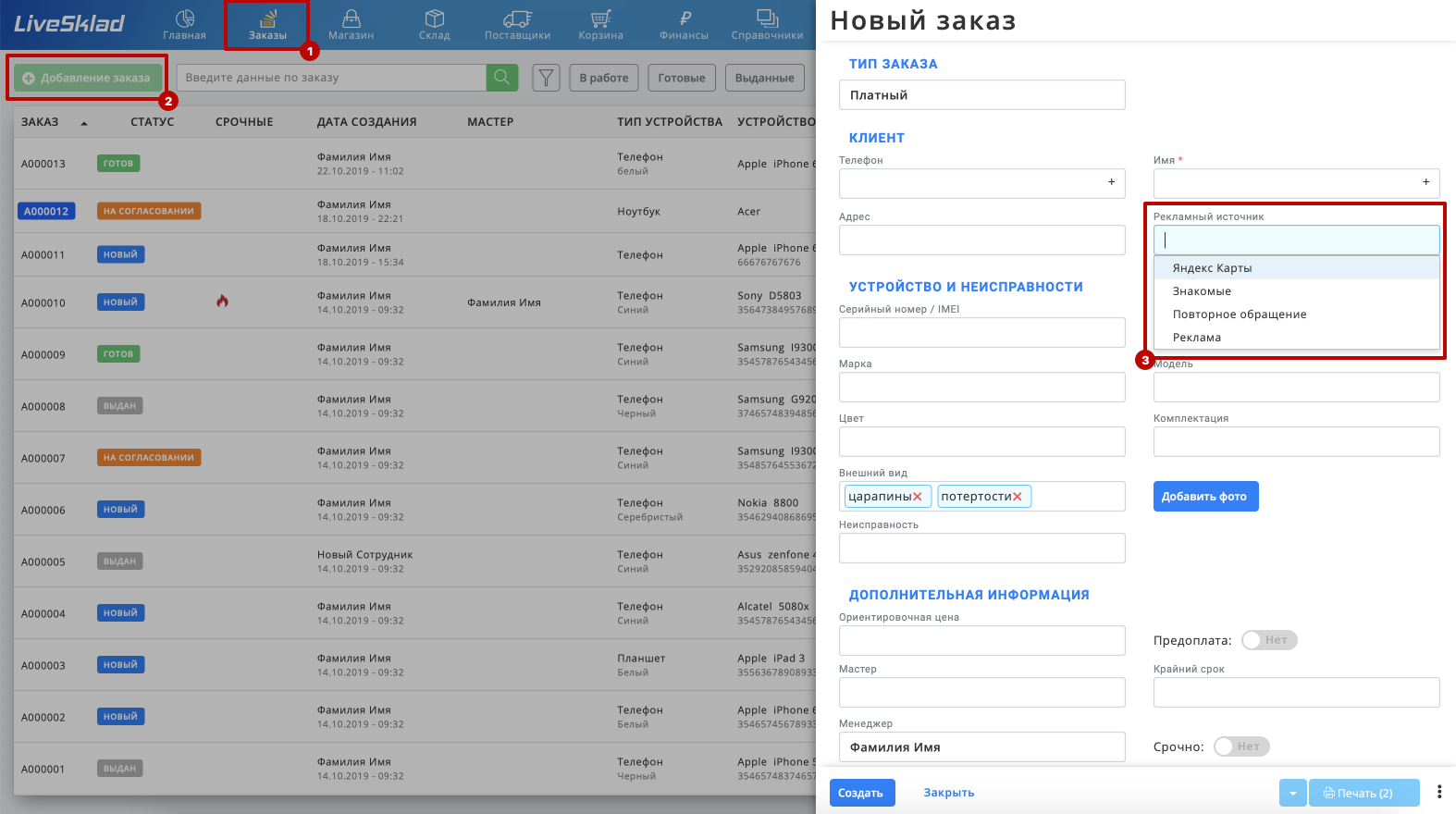Viewport: 1456px width, 814px height.
Task: Click the Комплектация input field
Action: (x=1297, y=441)
